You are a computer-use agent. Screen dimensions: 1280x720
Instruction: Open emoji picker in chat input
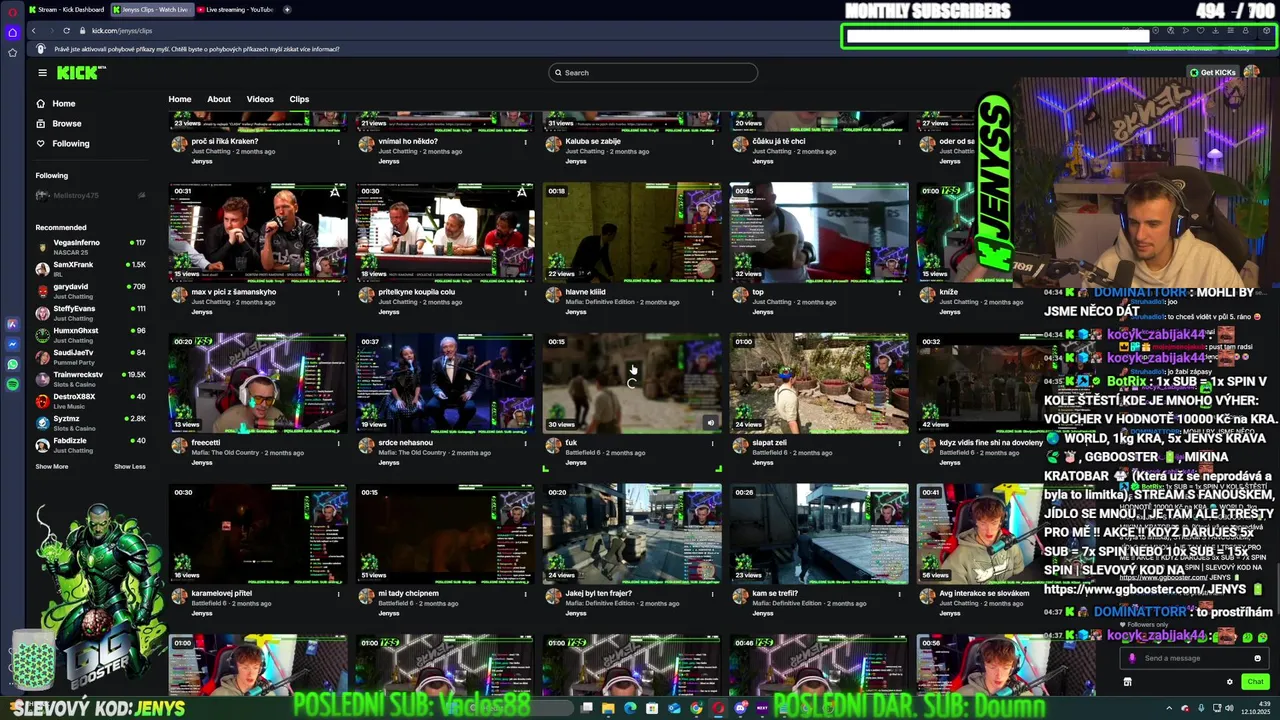pos(1257,658)
